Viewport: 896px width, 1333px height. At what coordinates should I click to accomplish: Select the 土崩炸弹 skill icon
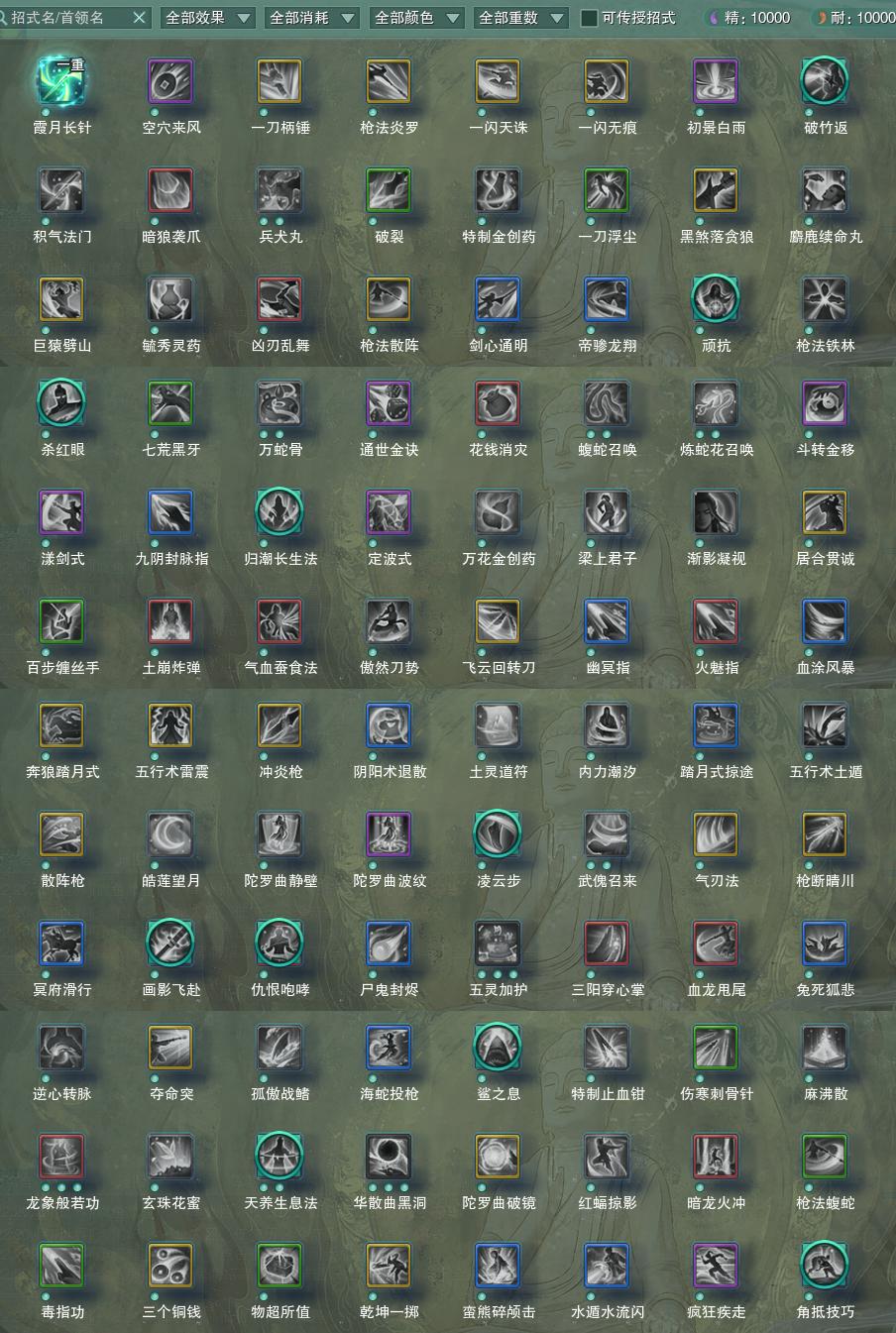tap(170, 621)
